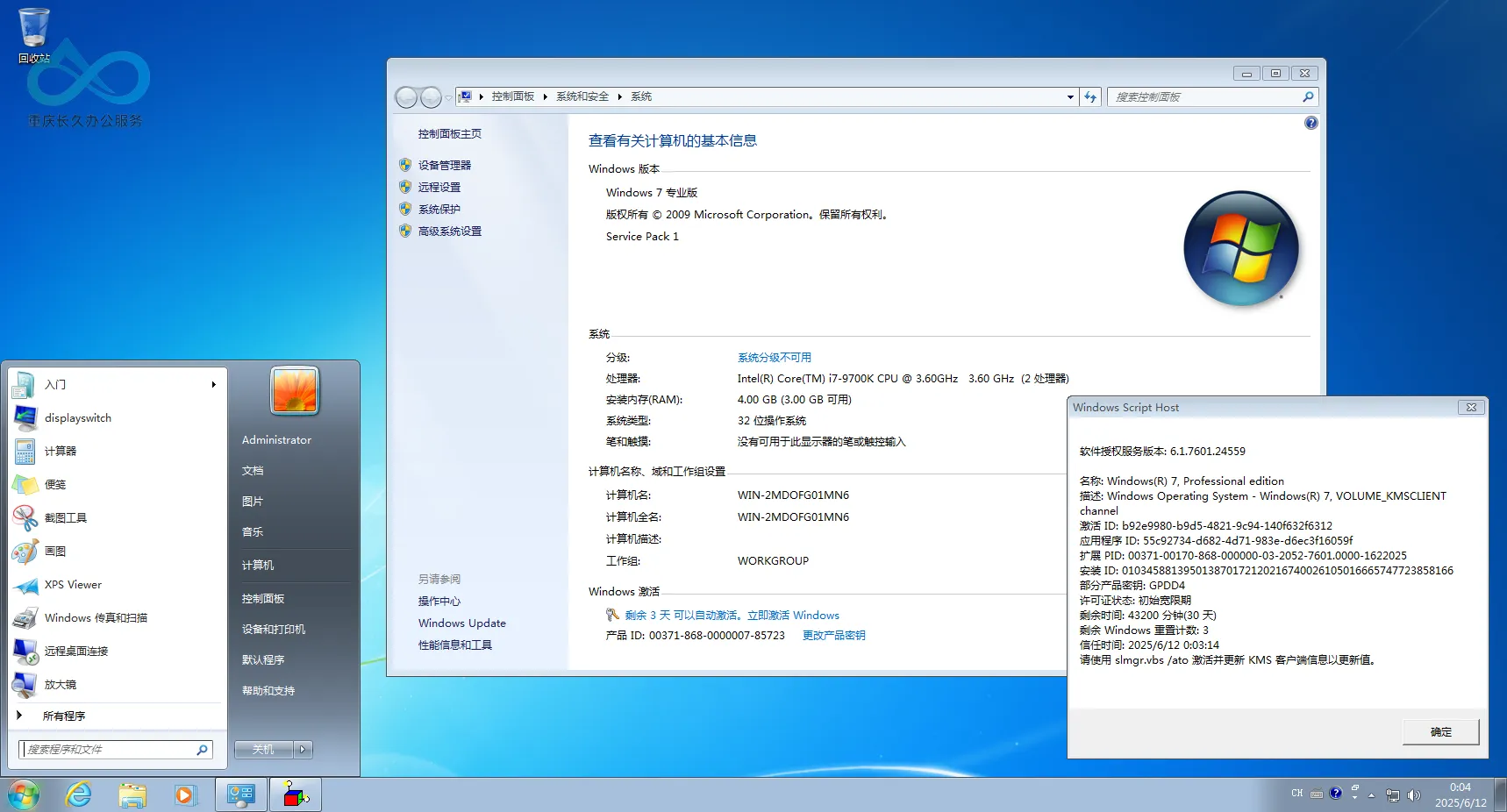Screen dimensions: 1507x812
Task: Click the 关机 shutdown button
Action: [x=263, y=750]
